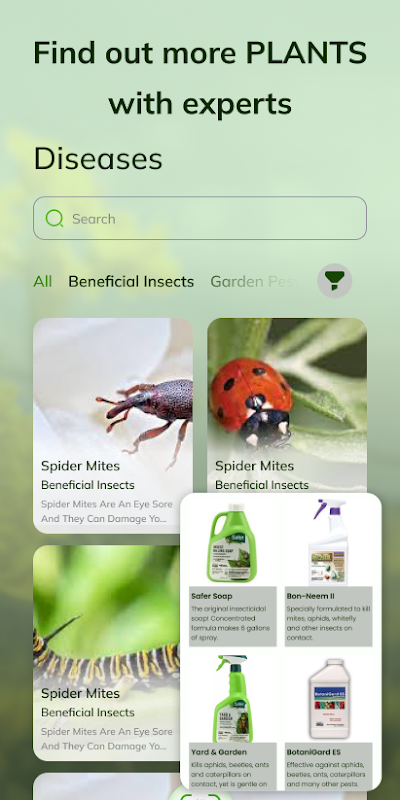Open the weevil Spider Mites card
Screen dimensions: 400x800
(113, 426)
